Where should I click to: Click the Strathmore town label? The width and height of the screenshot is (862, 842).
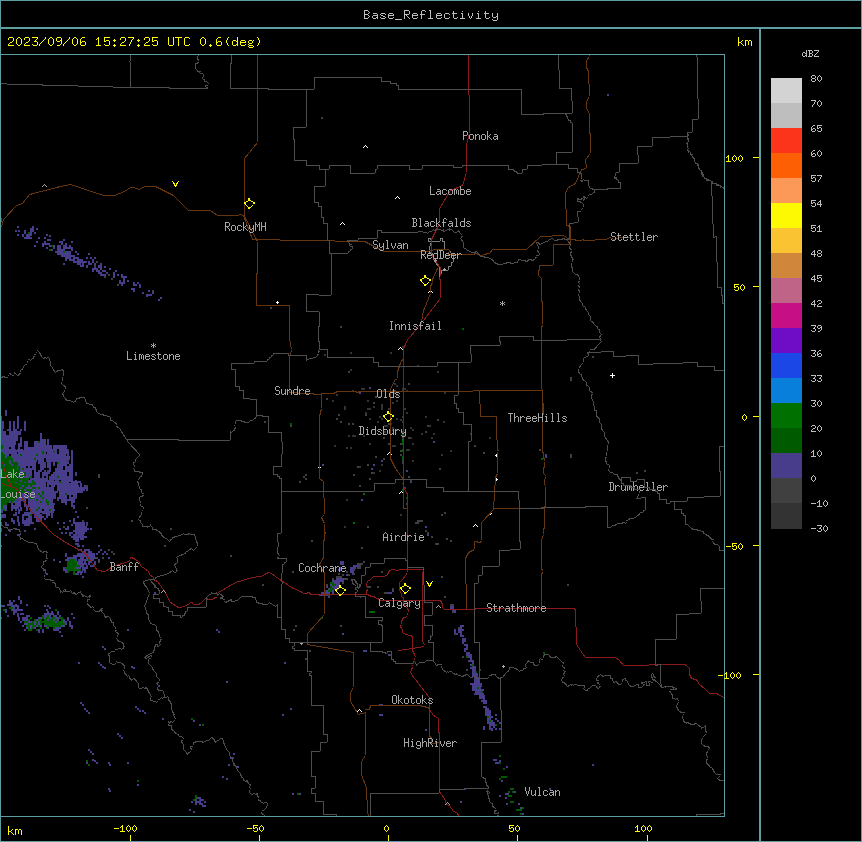[x=516, y=608]
